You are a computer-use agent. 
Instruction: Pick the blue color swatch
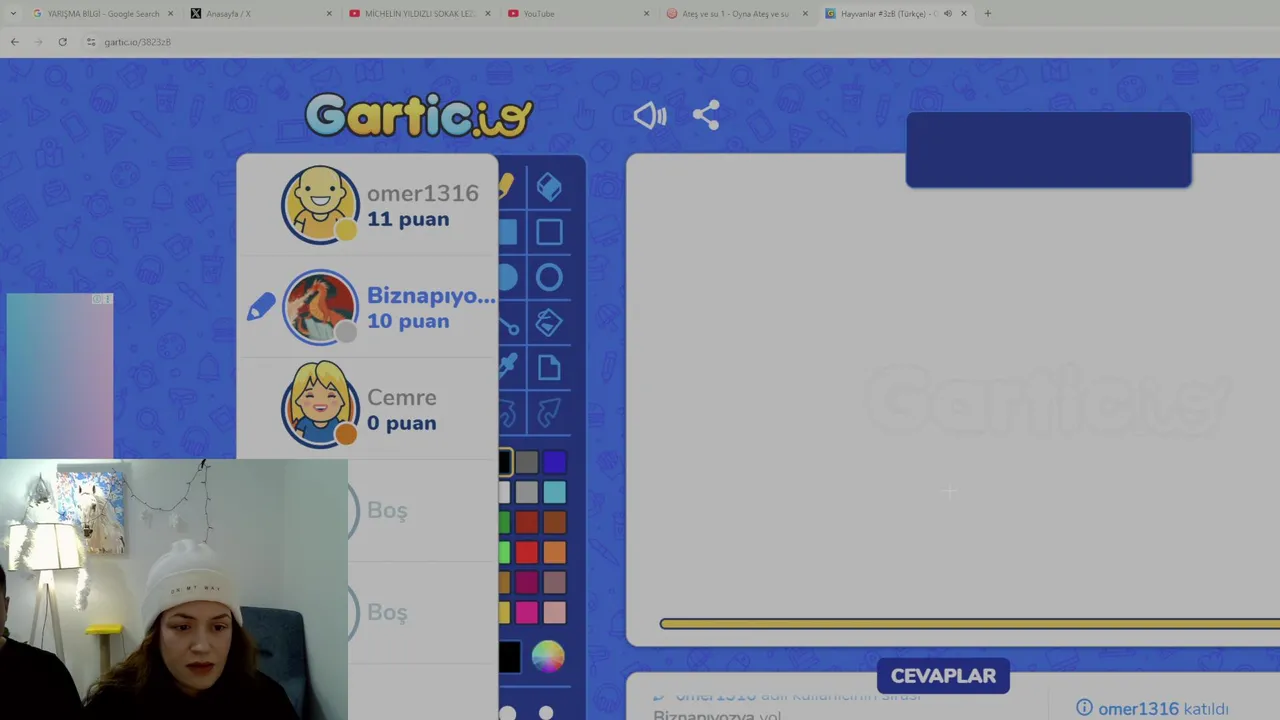tap(555, 462)
